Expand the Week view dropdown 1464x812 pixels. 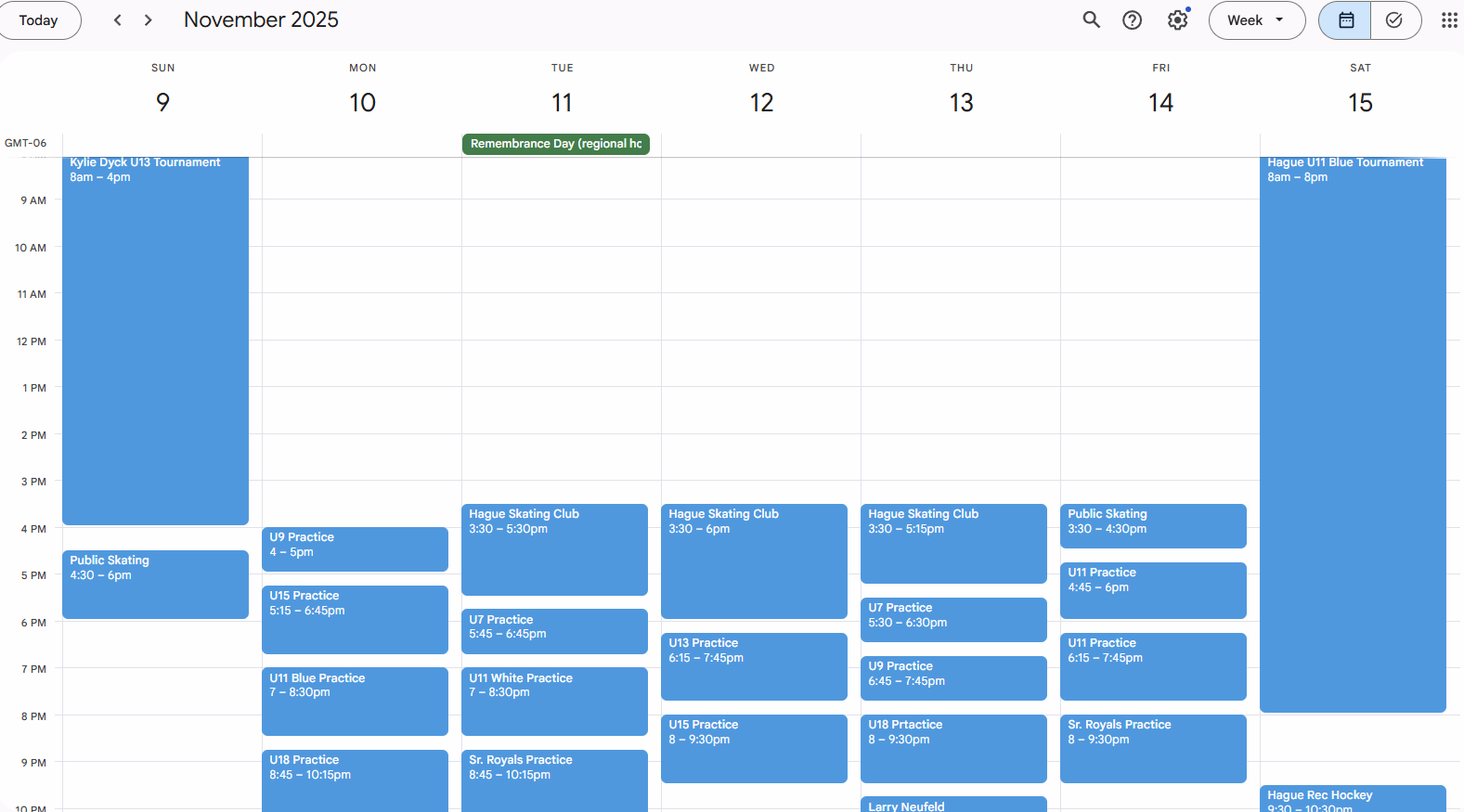[x=1256, y=20]
